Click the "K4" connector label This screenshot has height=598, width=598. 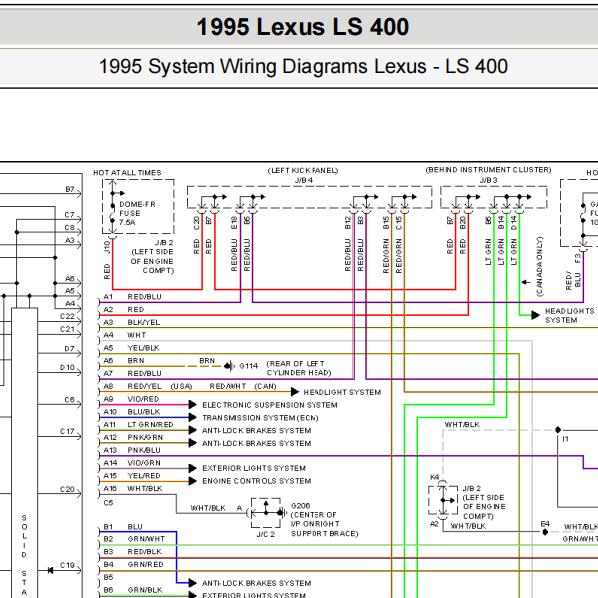coord(434,477)
